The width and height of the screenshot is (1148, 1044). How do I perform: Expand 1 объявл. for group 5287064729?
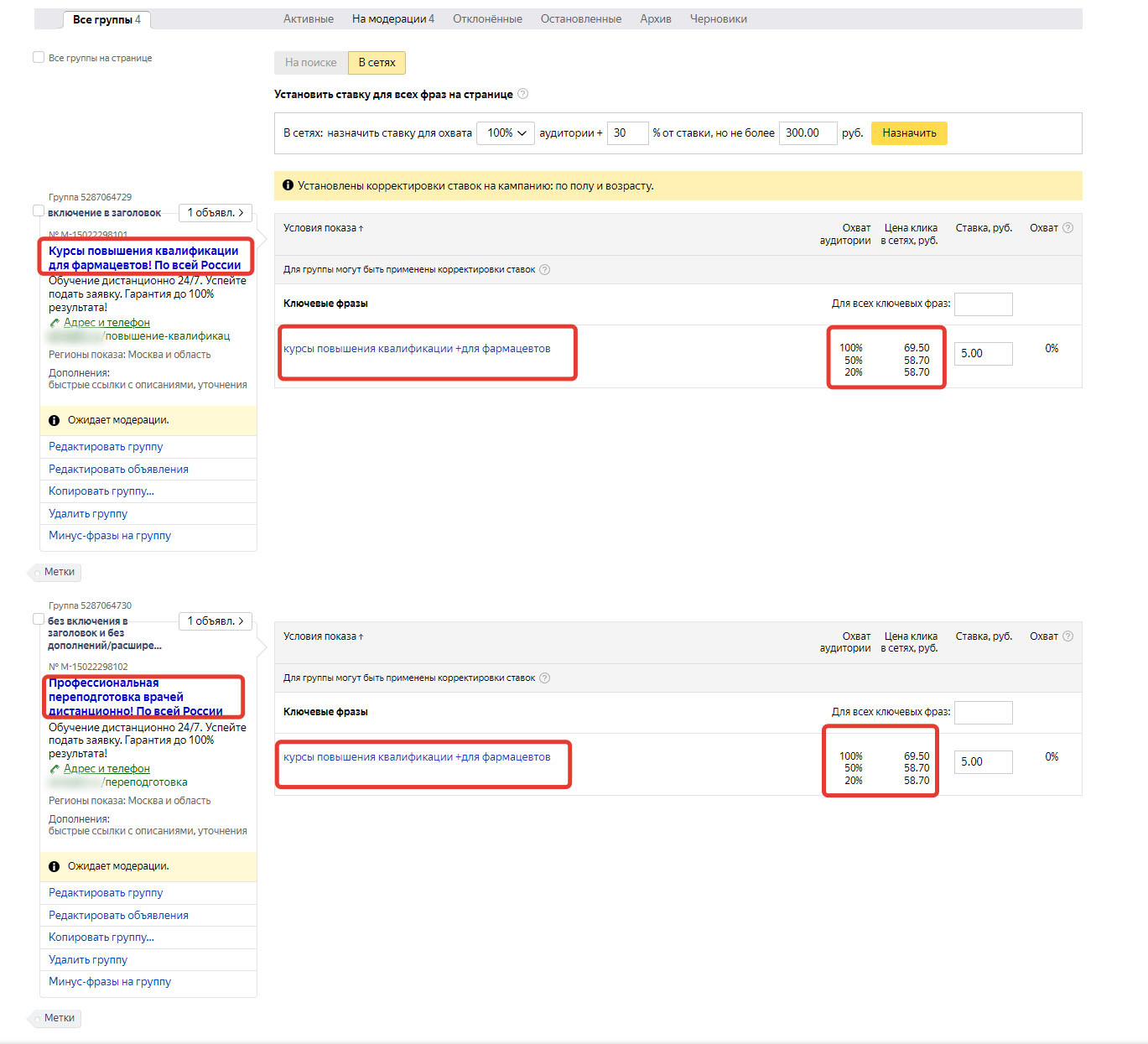click(216, 213)
